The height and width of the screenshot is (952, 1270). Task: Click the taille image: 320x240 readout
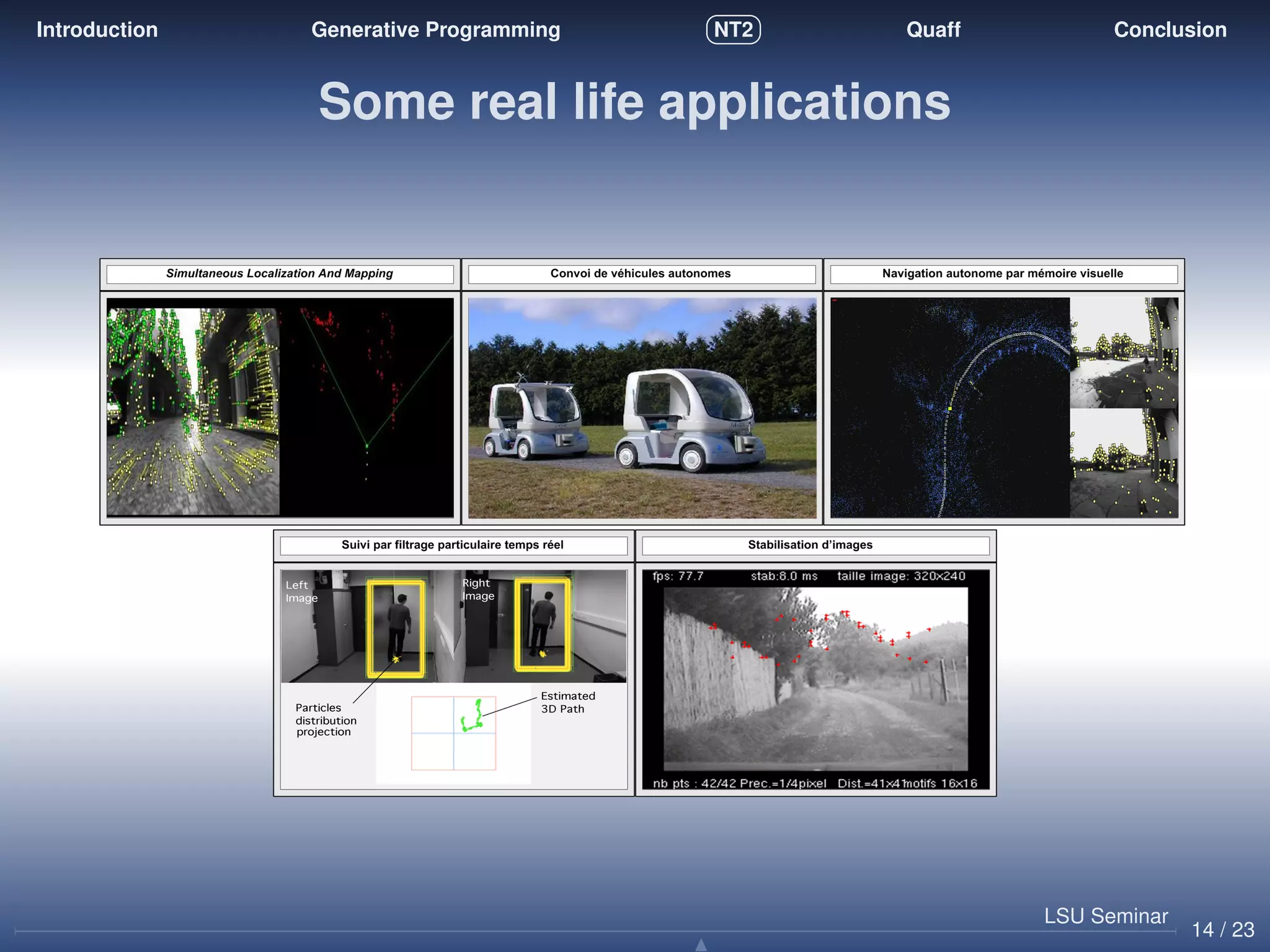901,576
